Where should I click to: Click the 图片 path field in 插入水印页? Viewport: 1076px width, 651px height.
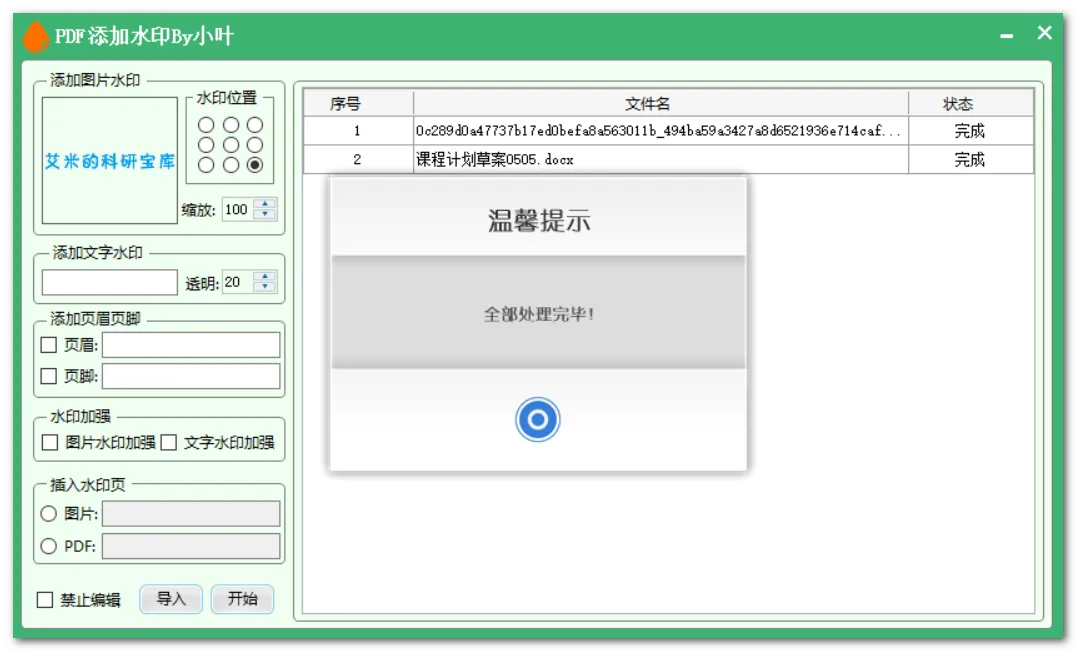click(191, 513)
